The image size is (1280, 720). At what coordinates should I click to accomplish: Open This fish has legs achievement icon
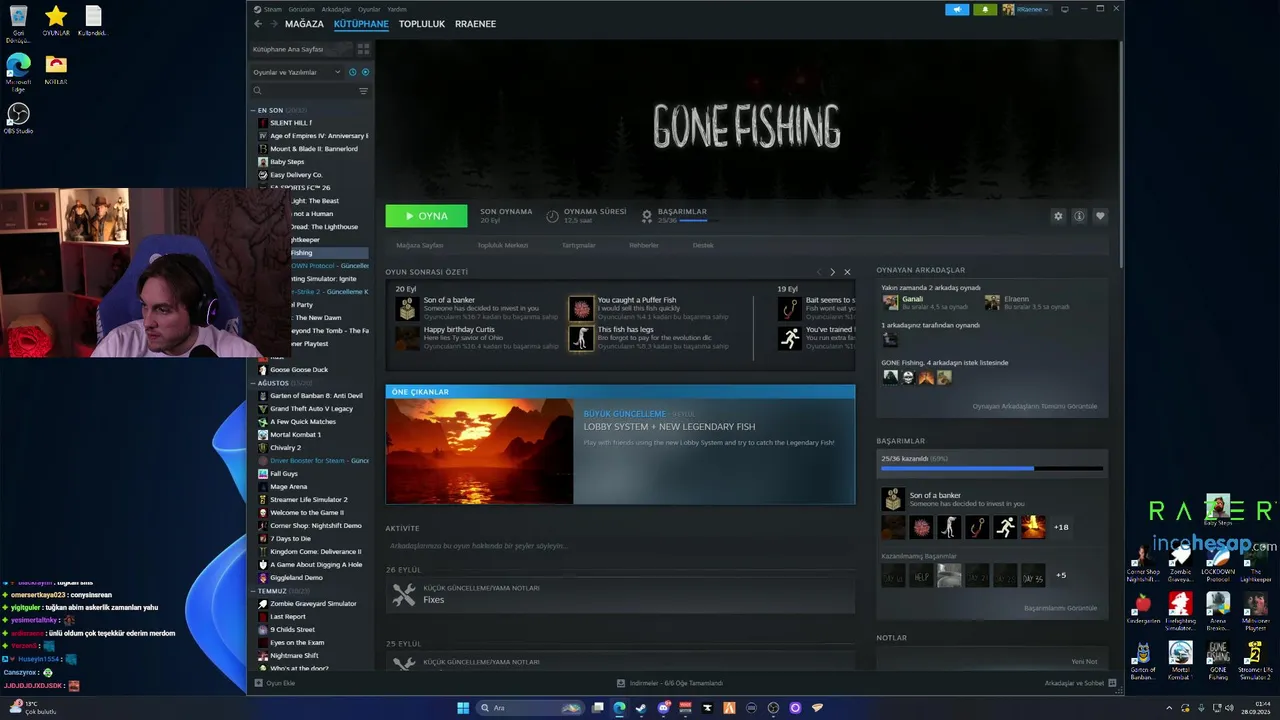tap(581, 338)
